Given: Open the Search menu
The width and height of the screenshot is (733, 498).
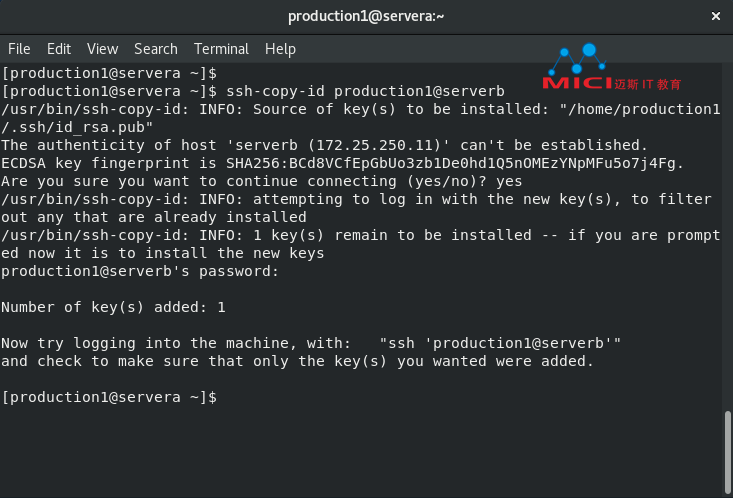Looking at the screenshot, I should (156, 49).
